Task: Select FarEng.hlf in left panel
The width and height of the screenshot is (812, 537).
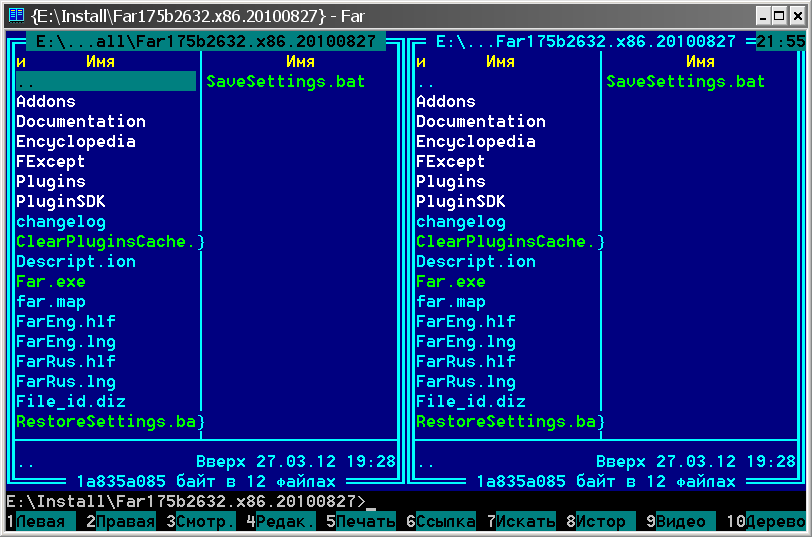Action: pyautogui.click(x=66, y=322)
